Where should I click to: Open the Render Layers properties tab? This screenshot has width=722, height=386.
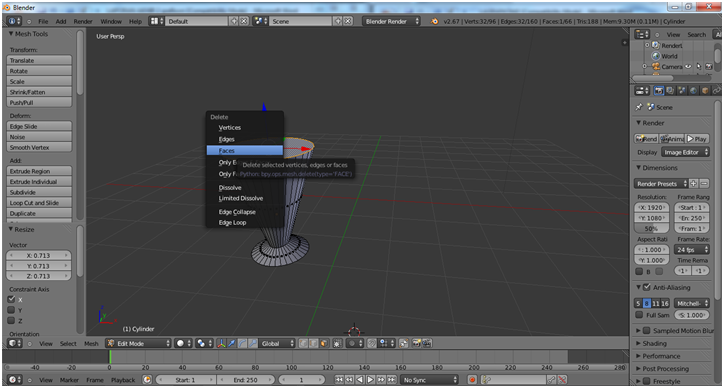[x=670, y=90]
